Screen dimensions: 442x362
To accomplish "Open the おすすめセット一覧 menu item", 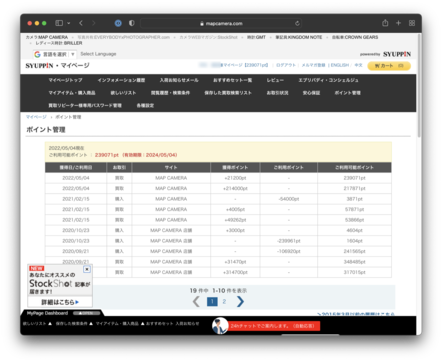I will [233, 80].
